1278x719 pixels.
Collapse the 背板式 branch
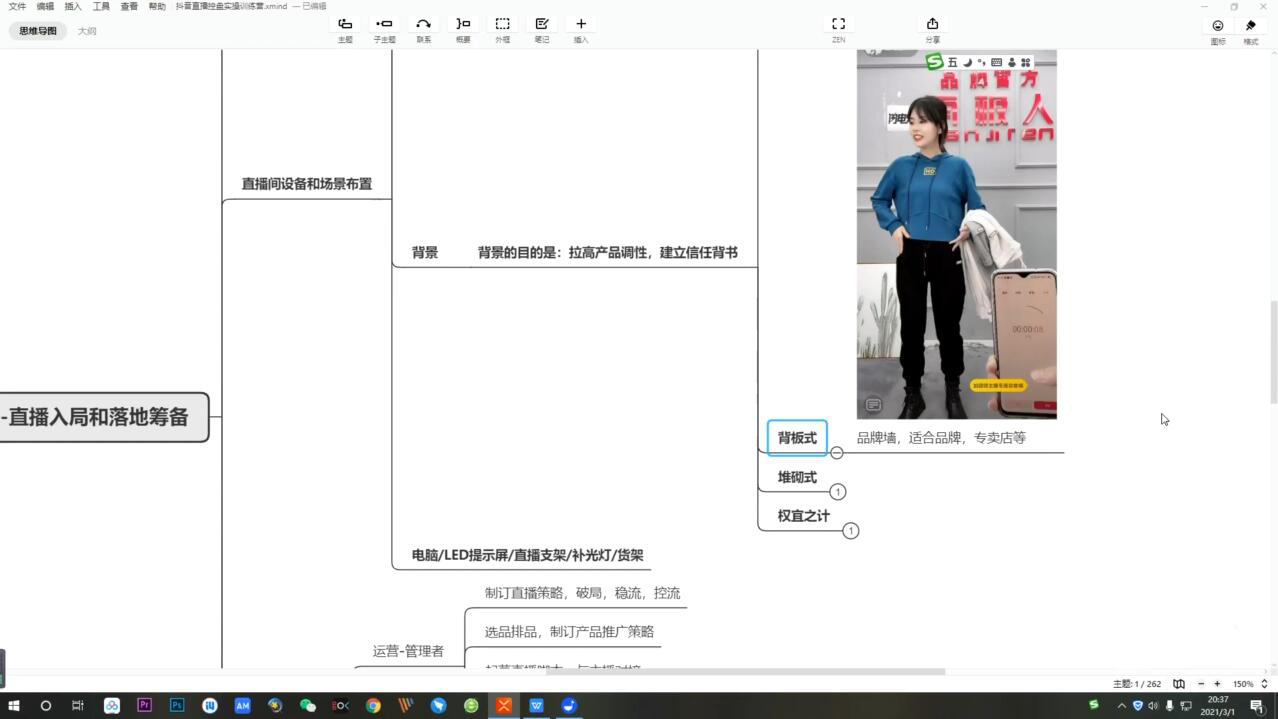click(837, 453)
